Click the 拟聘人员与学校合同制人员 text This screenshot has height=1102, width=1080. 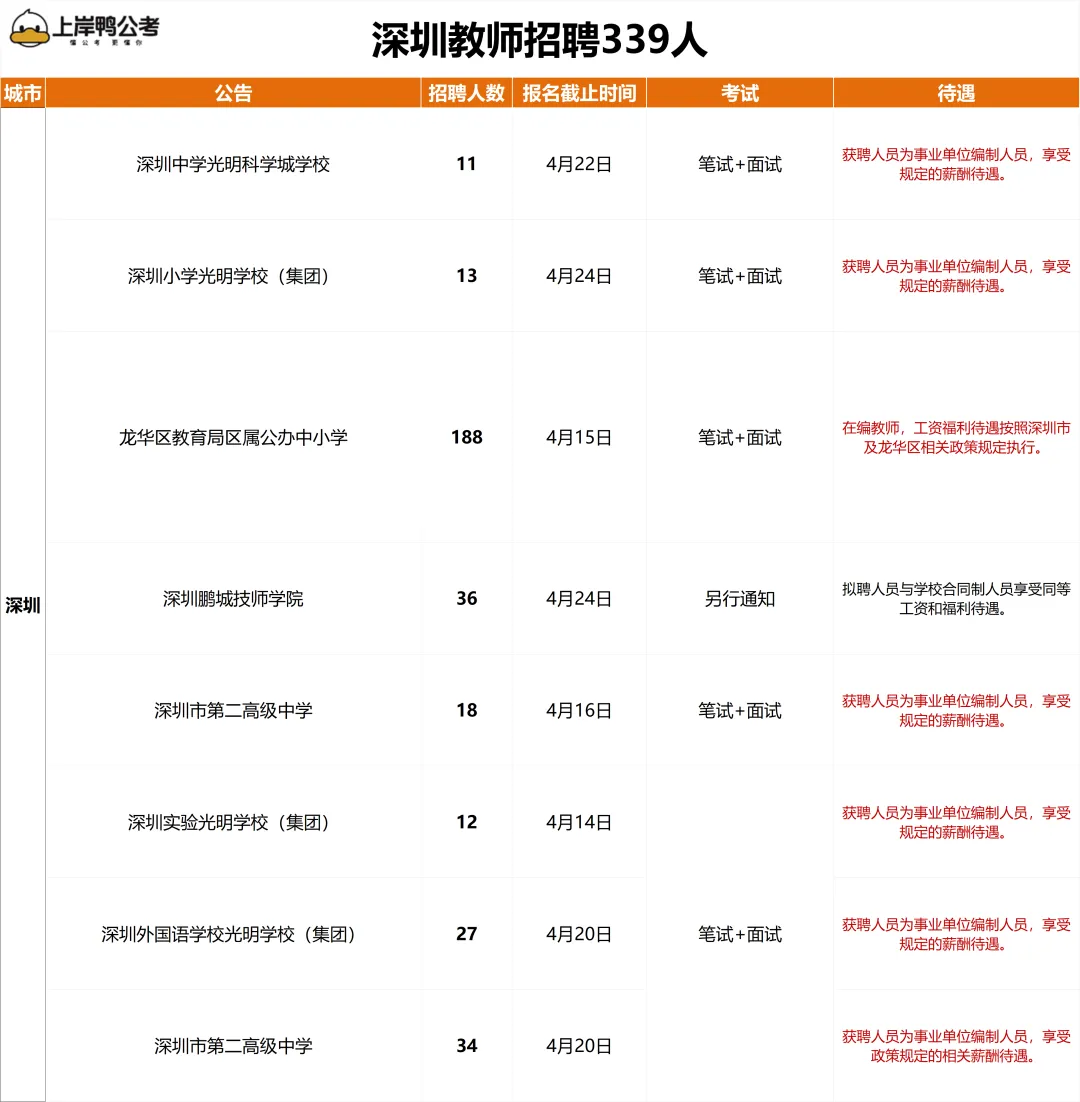[x=956, y=599]
